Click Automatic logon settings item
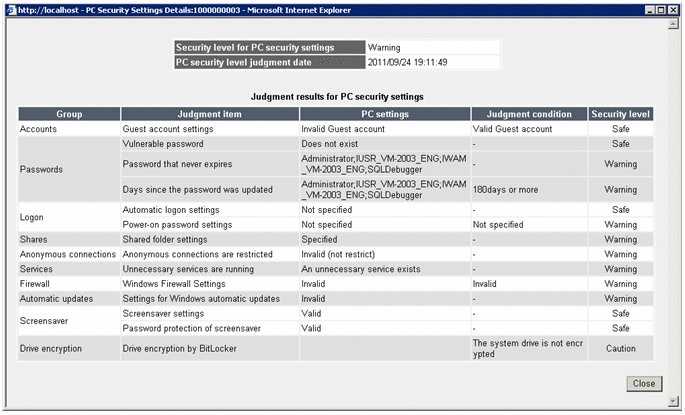 [210, 210]
